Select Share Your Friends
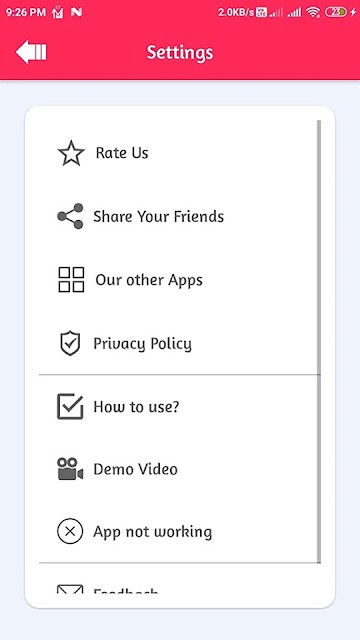Image resolution: width=360 pixels, height=640 pixels. pyautogui.click(x=180, y=216)
